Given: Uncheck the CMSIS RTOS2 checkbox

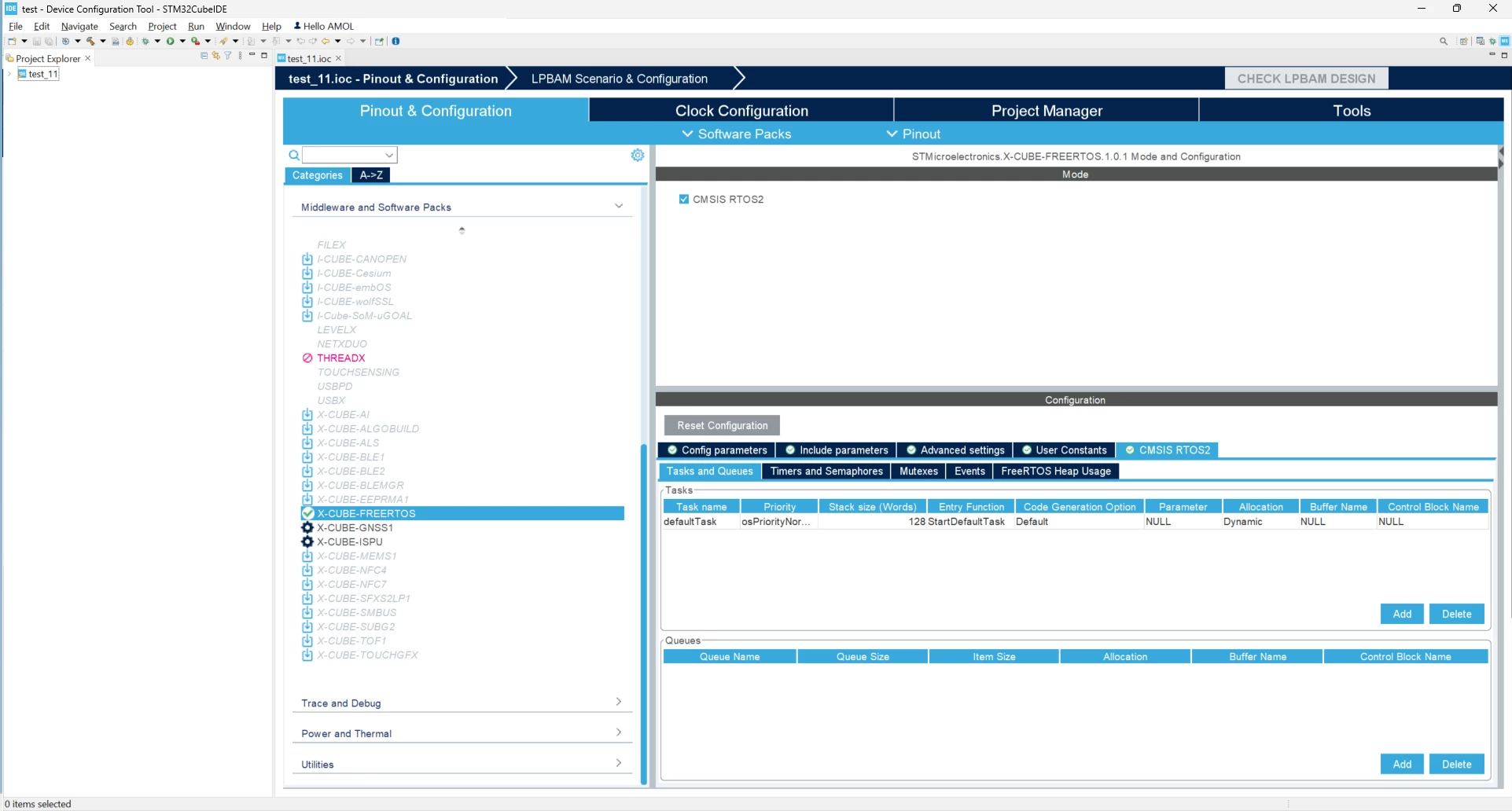Looking at the screenshot, I should tap(684, 200).
